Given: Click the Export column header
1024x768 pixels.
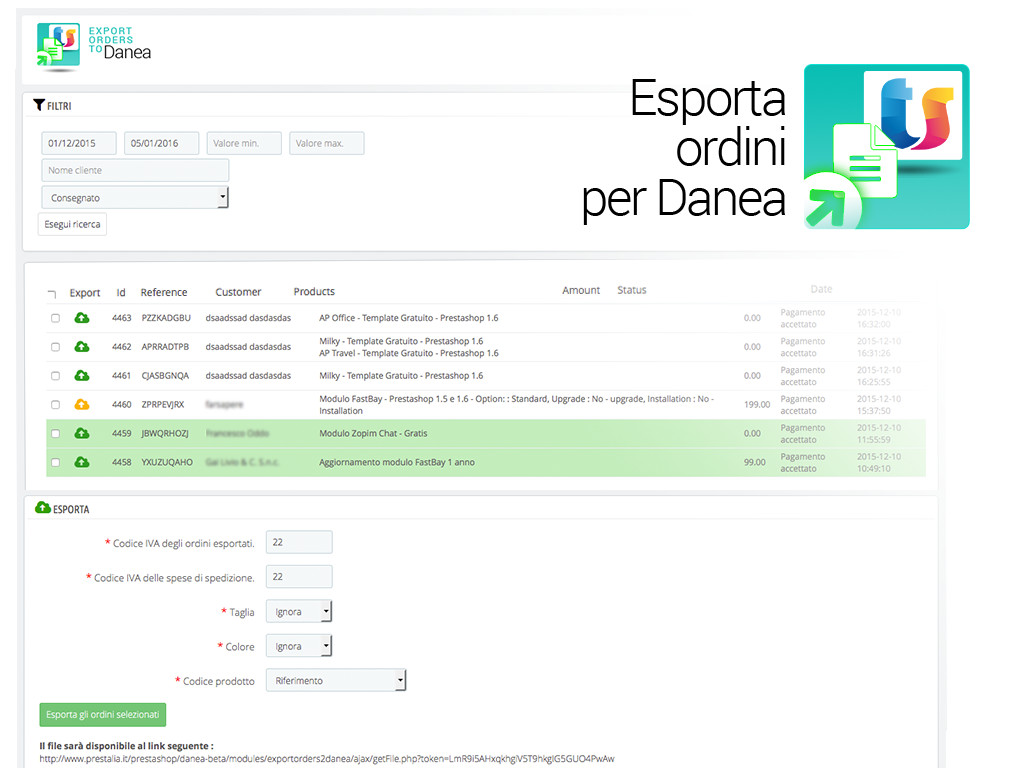Looking at the screenshot, I should coord(85,293).
